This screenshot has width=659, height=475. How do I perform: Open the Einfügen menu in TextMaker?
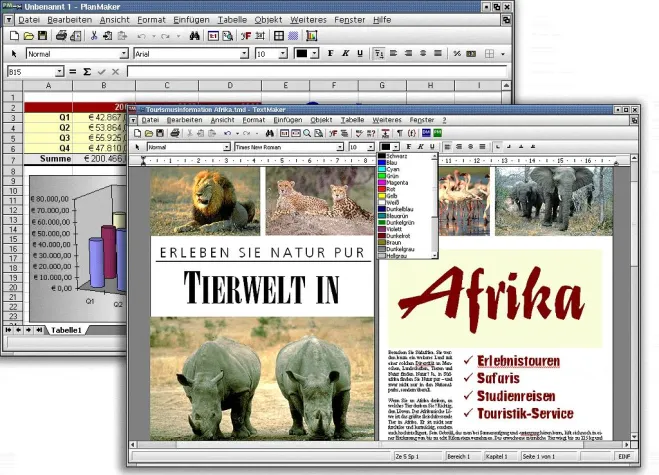point(287,119)
